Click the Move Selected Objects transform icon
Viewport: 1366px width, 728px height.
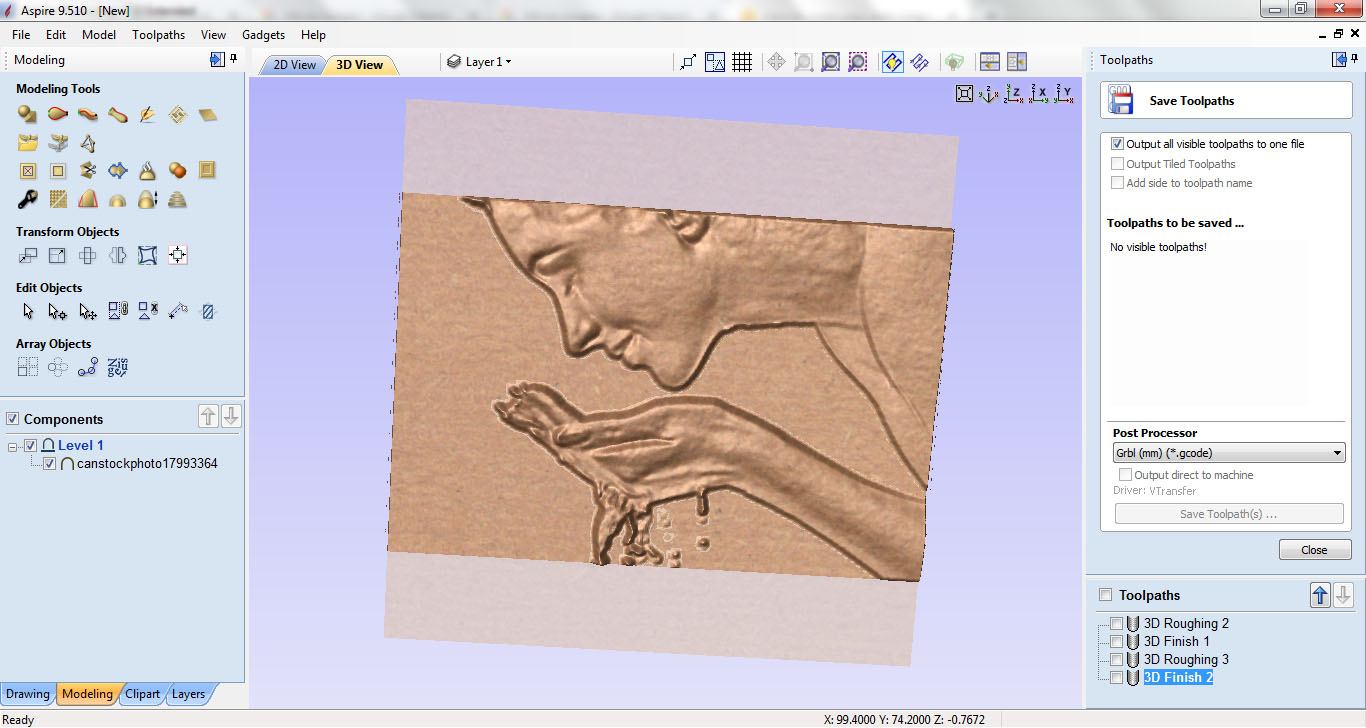point(28,255)
